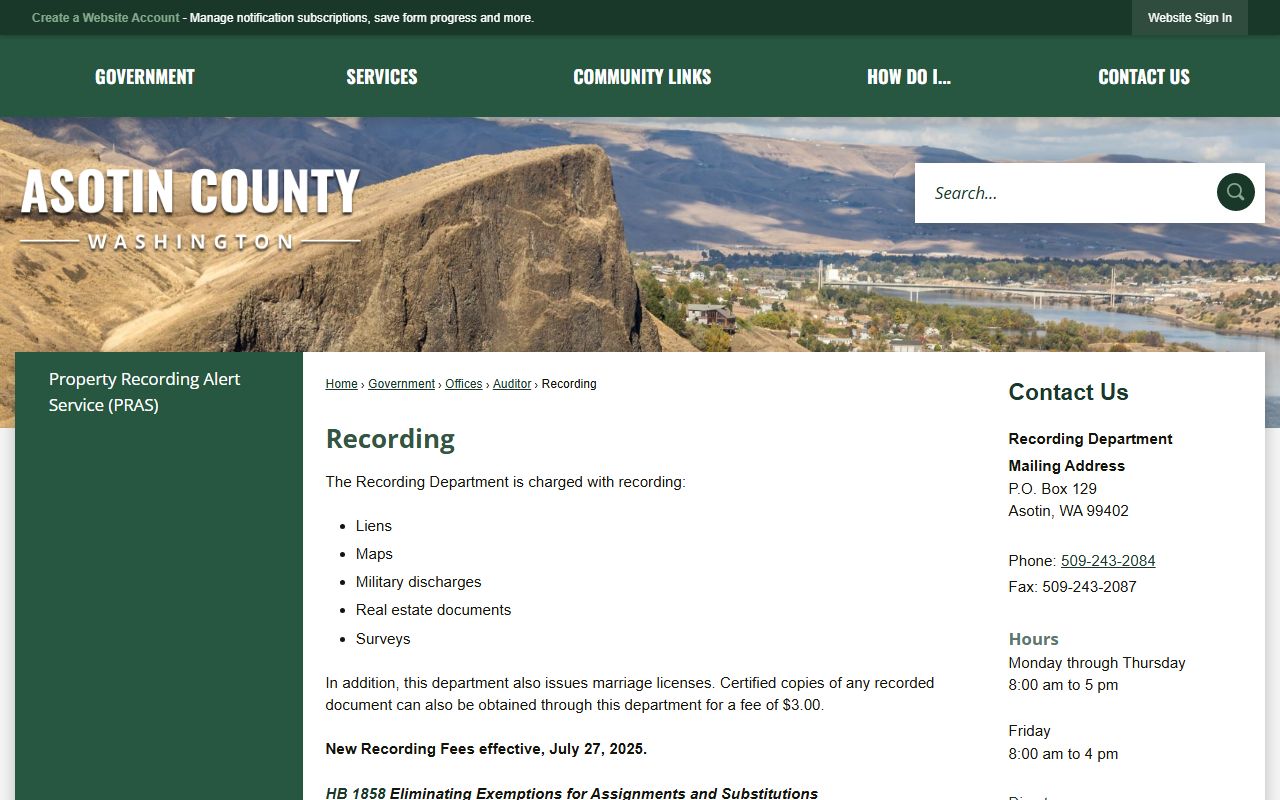The image size is (1280, 800).
Task: Open the Contact Us menu
Action: 1144,77
